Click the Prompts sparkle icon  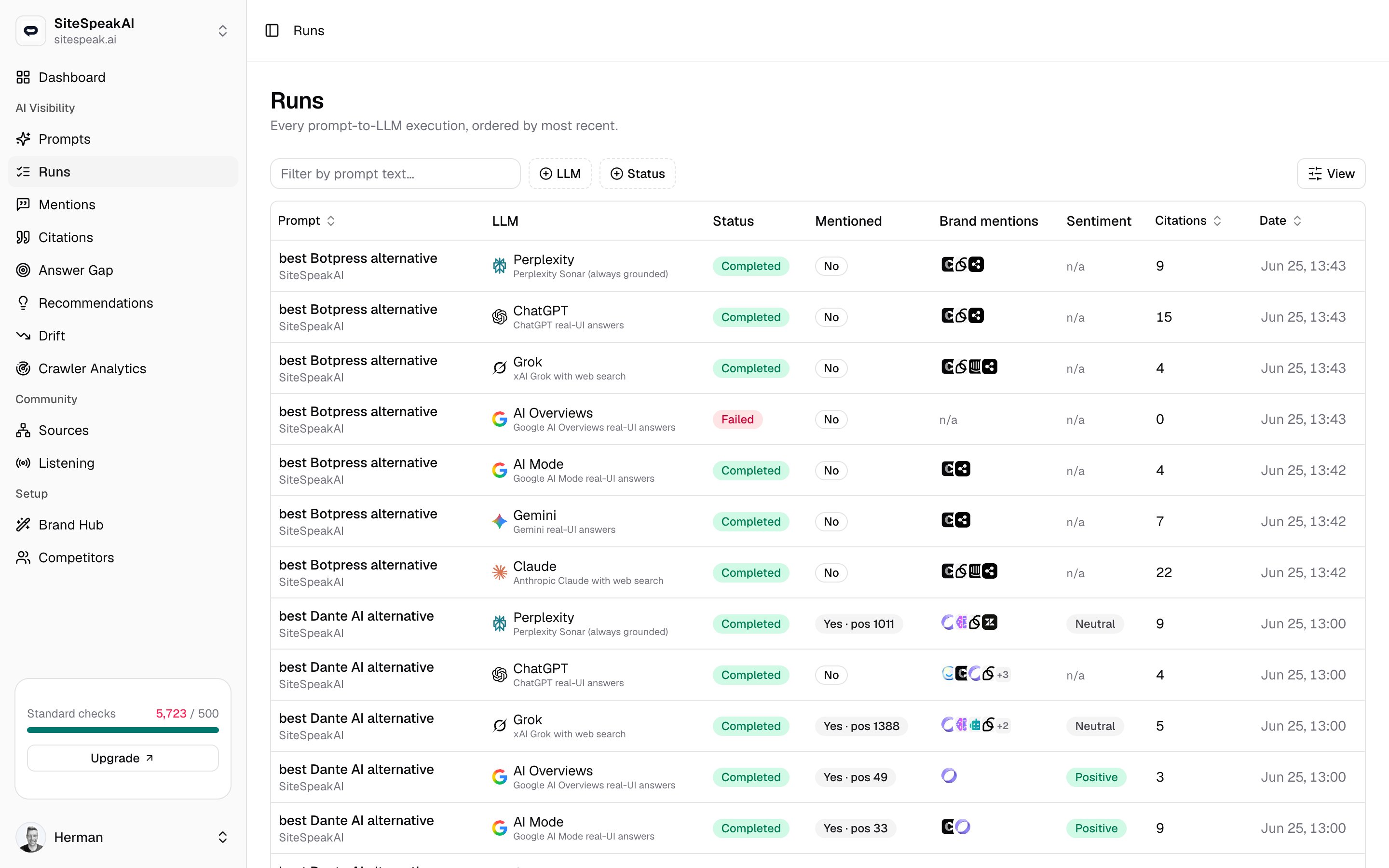pos(23,139)
